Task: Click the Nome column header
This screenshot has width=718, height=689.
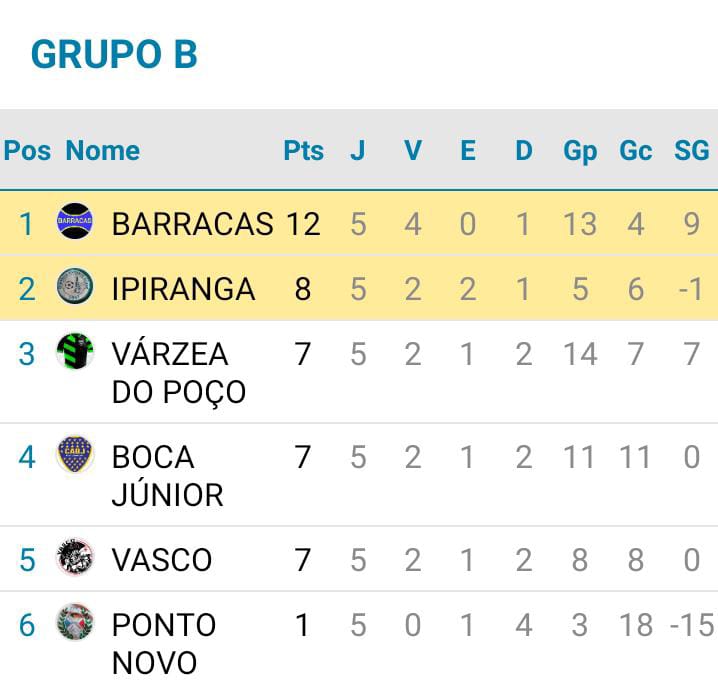Action: [103, 150]
